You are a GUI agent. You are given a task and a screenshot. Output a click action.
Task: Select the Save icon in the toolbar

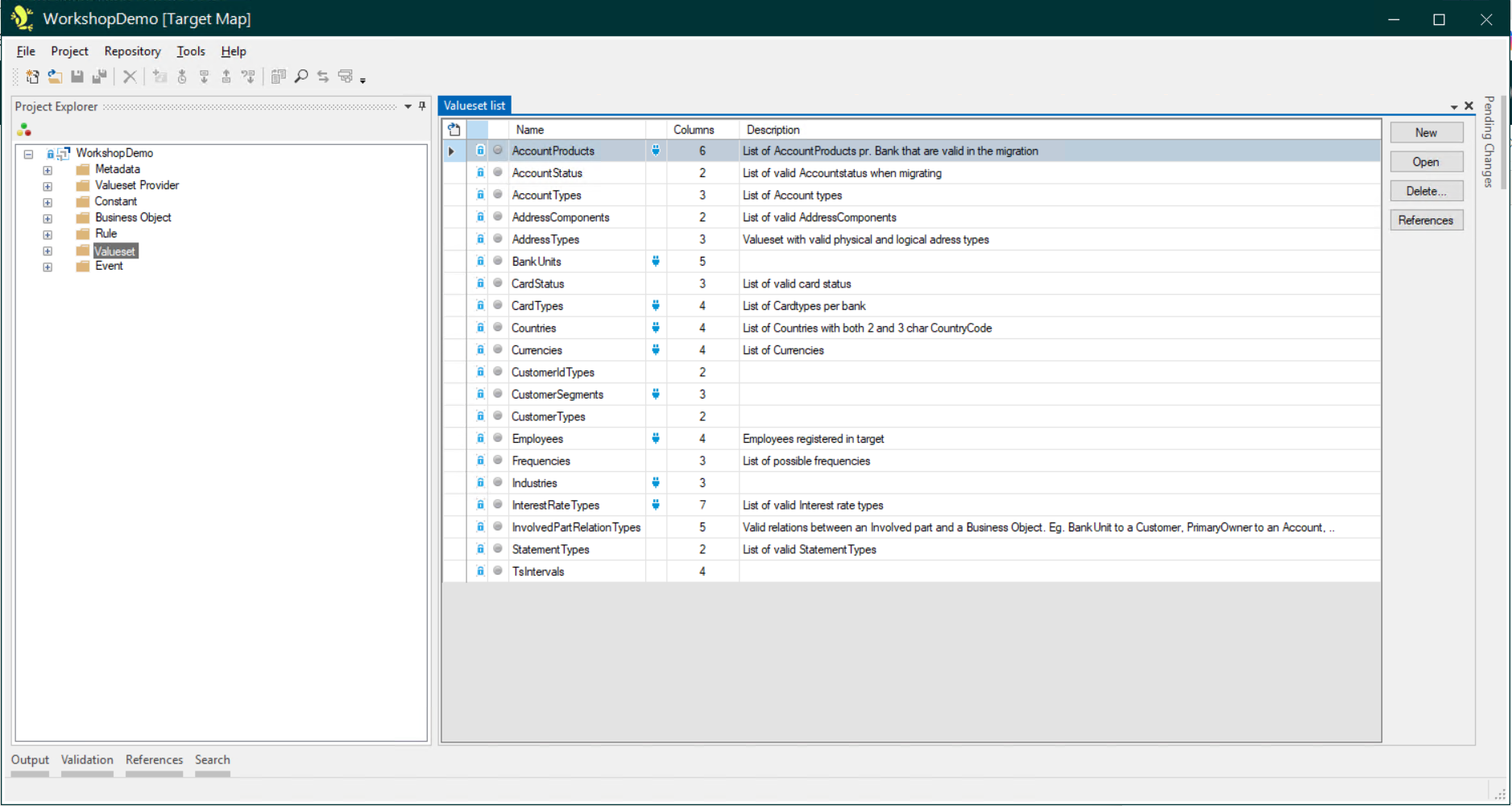coord(77,76)
